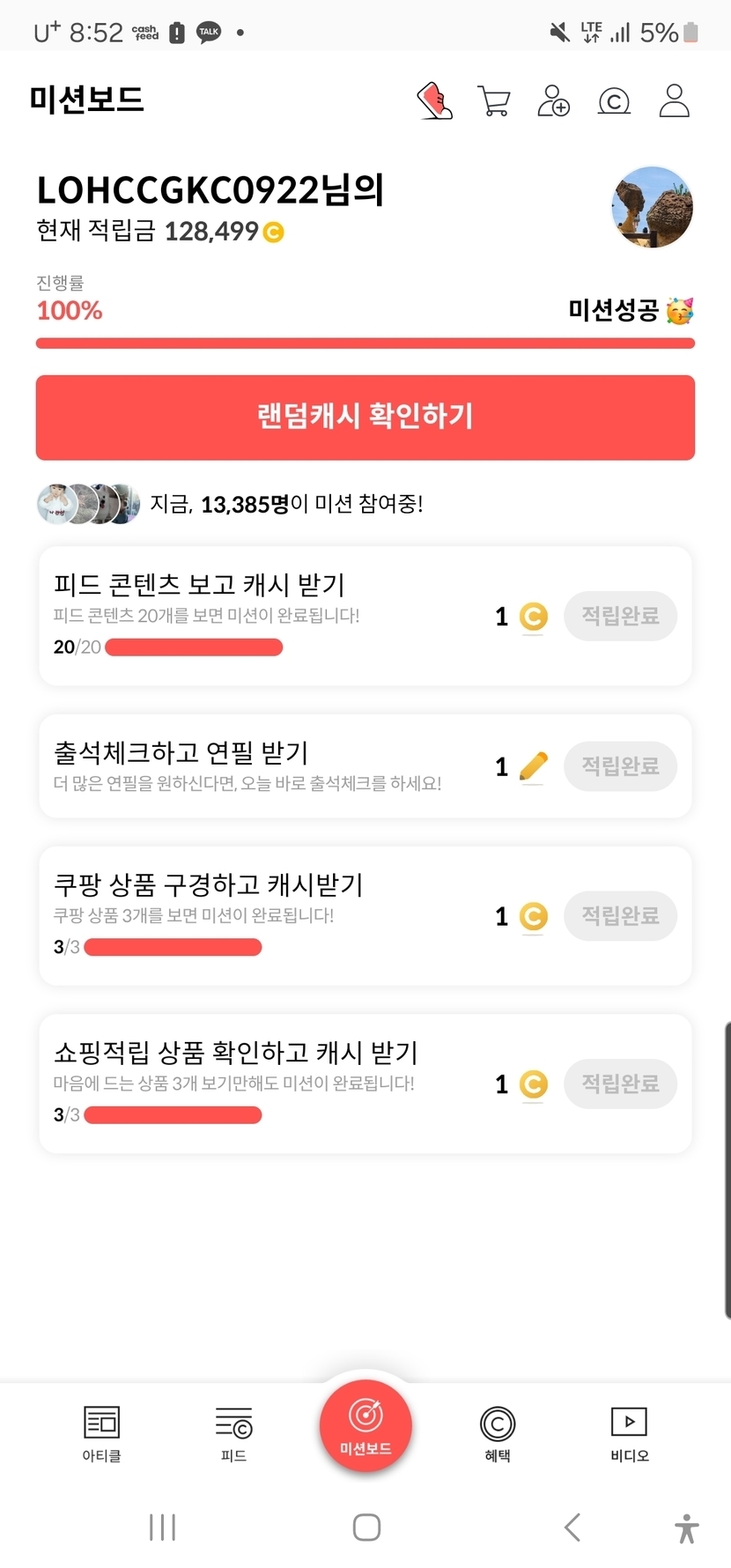Tap the pencil reward icon
This screenshot has height=1568, width=731.
click(533, 766)
